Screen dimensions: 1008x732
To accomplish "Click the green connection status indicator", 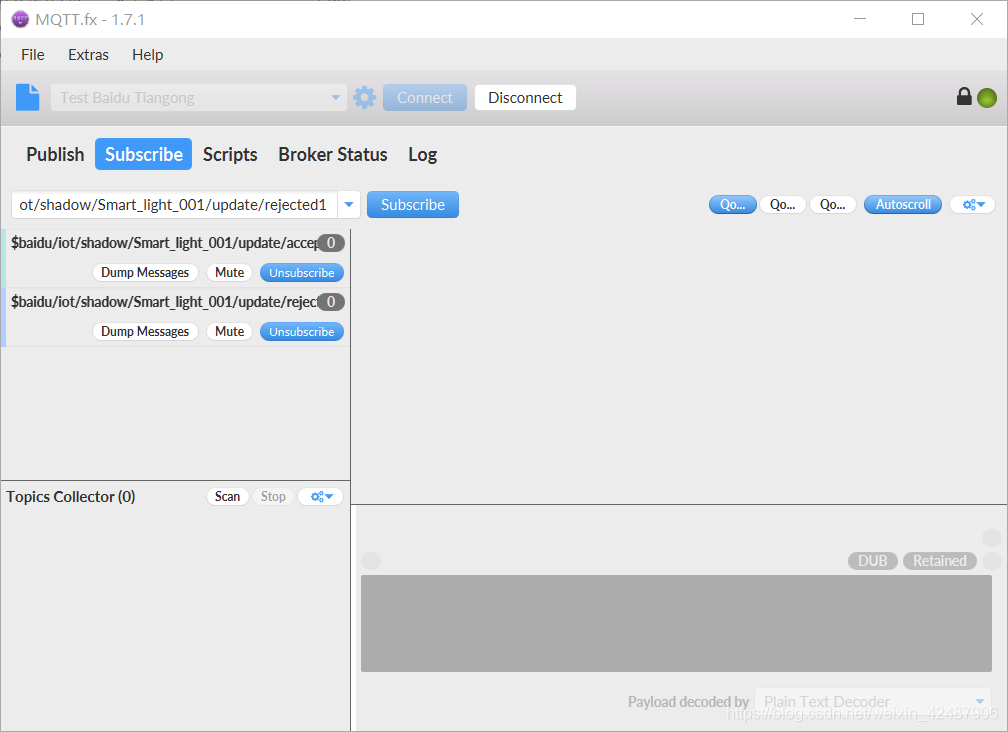I will coord(987,98).
